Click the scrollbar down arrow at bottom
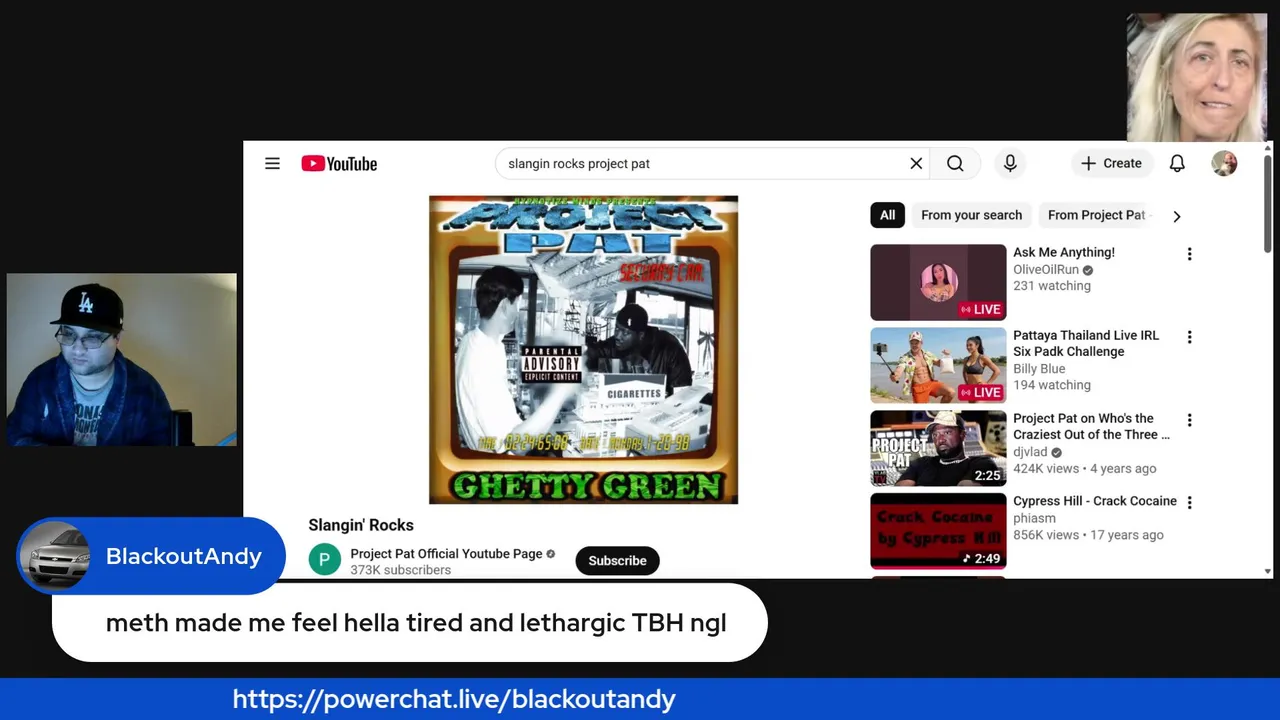1280x720 pixels. tap(1267, 571)
